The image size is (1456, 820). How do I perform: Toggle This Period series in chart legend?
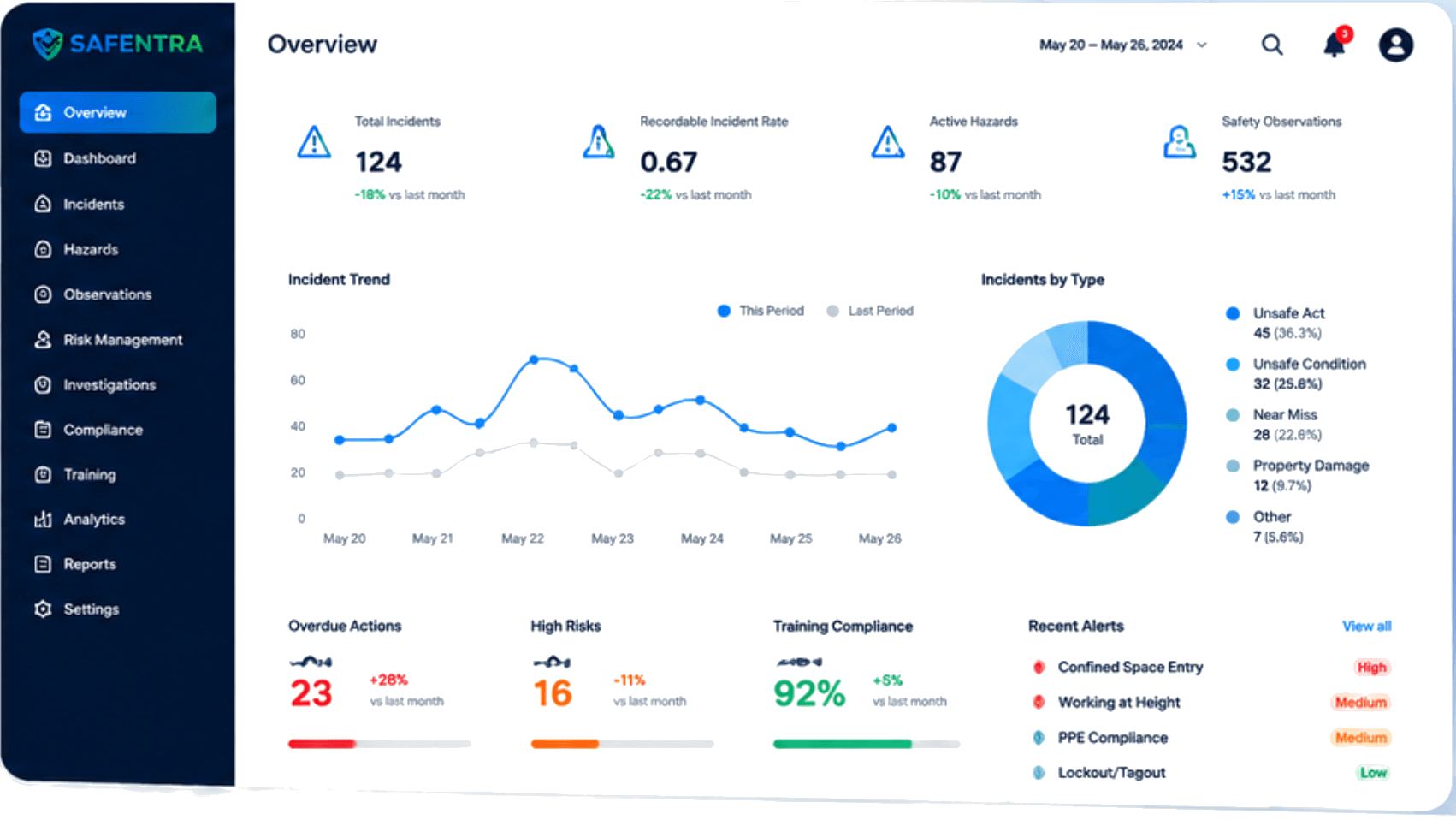[x=761, y=311]
